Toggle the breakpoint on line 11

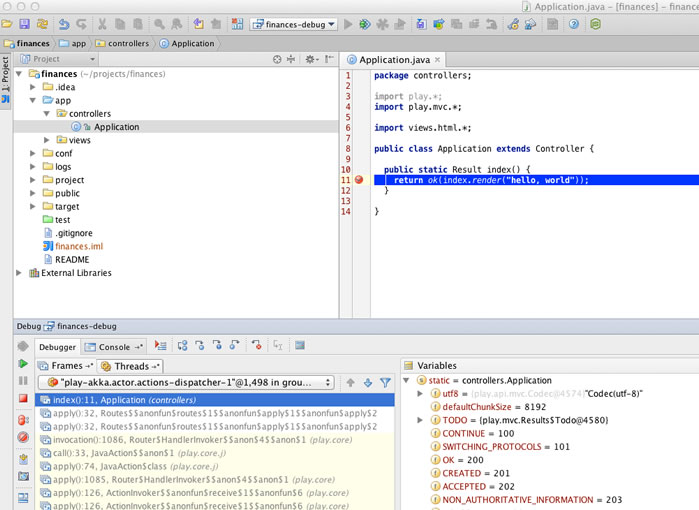(x=359, y=180)
